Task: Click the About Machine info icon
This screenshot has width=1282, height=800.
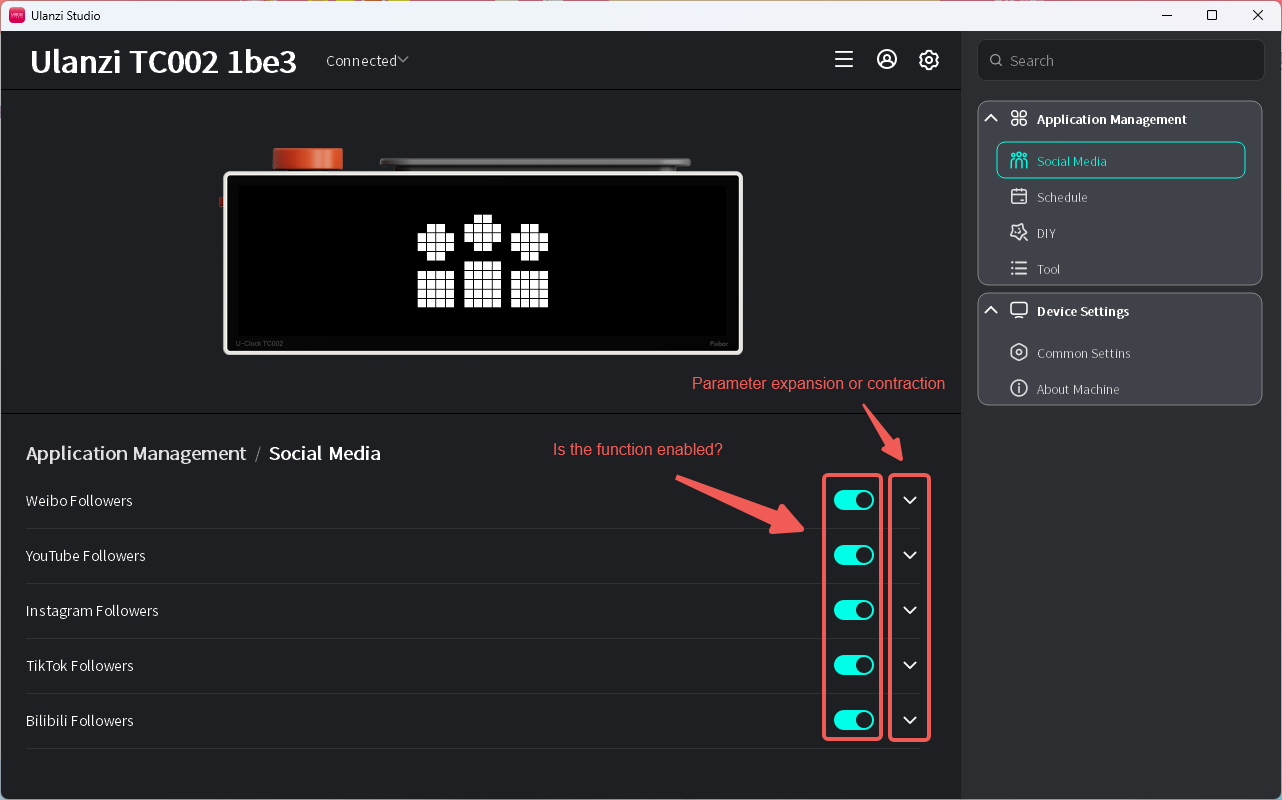Action: point(1019,389)
